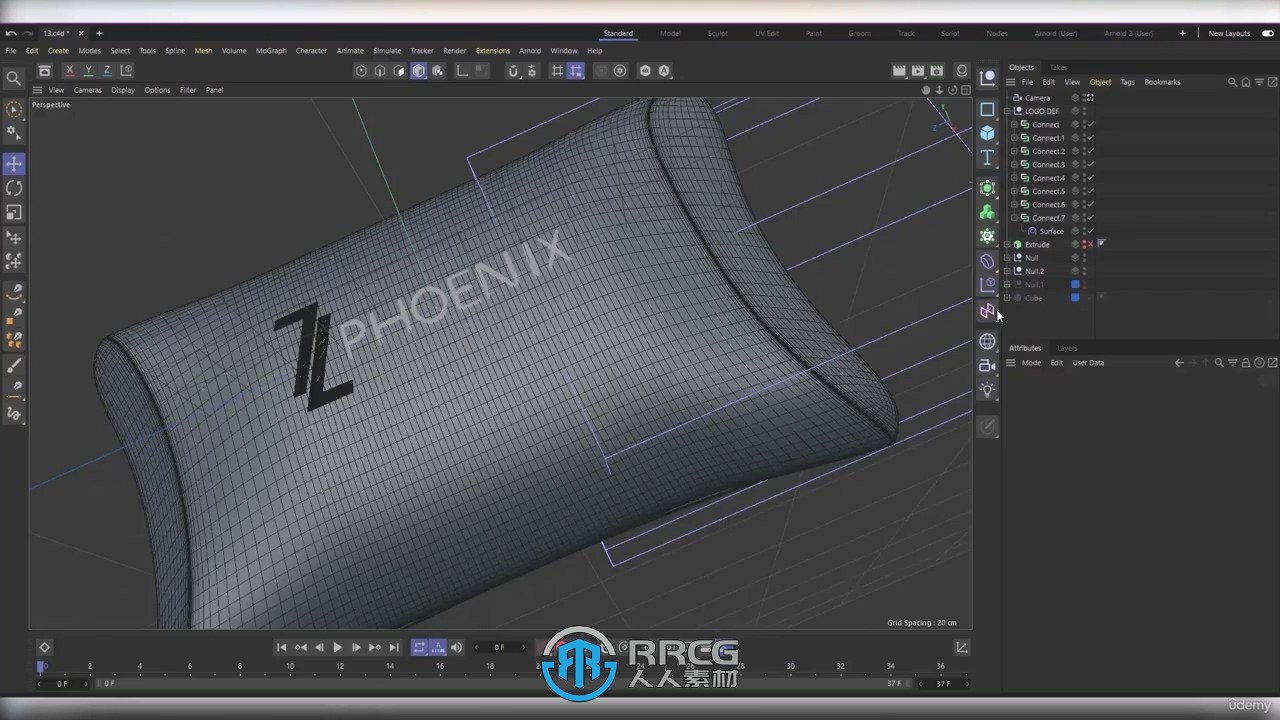The image size is (1280, 720).
Task: Add a Text object from right palette
Action: [x=987, y=158]
